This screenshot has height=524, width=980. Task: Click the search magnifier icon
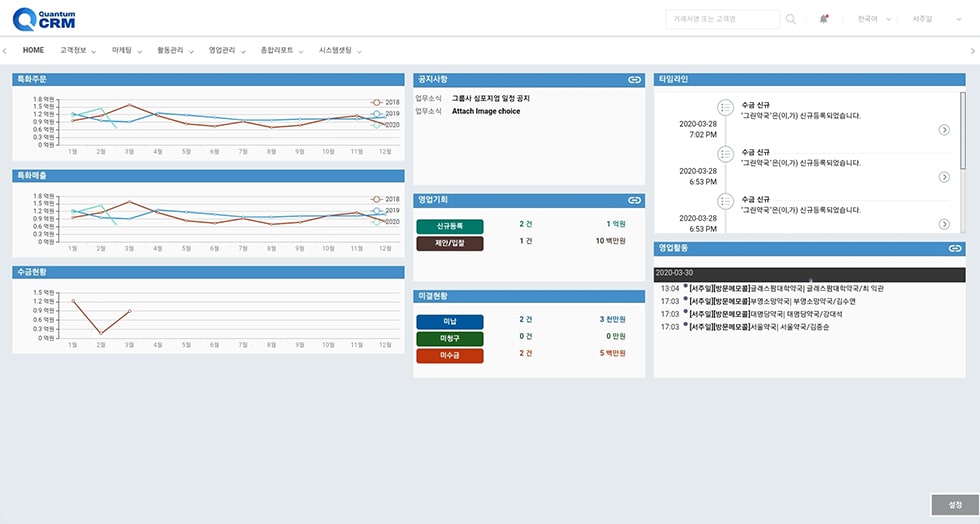[x=791, y=19]
